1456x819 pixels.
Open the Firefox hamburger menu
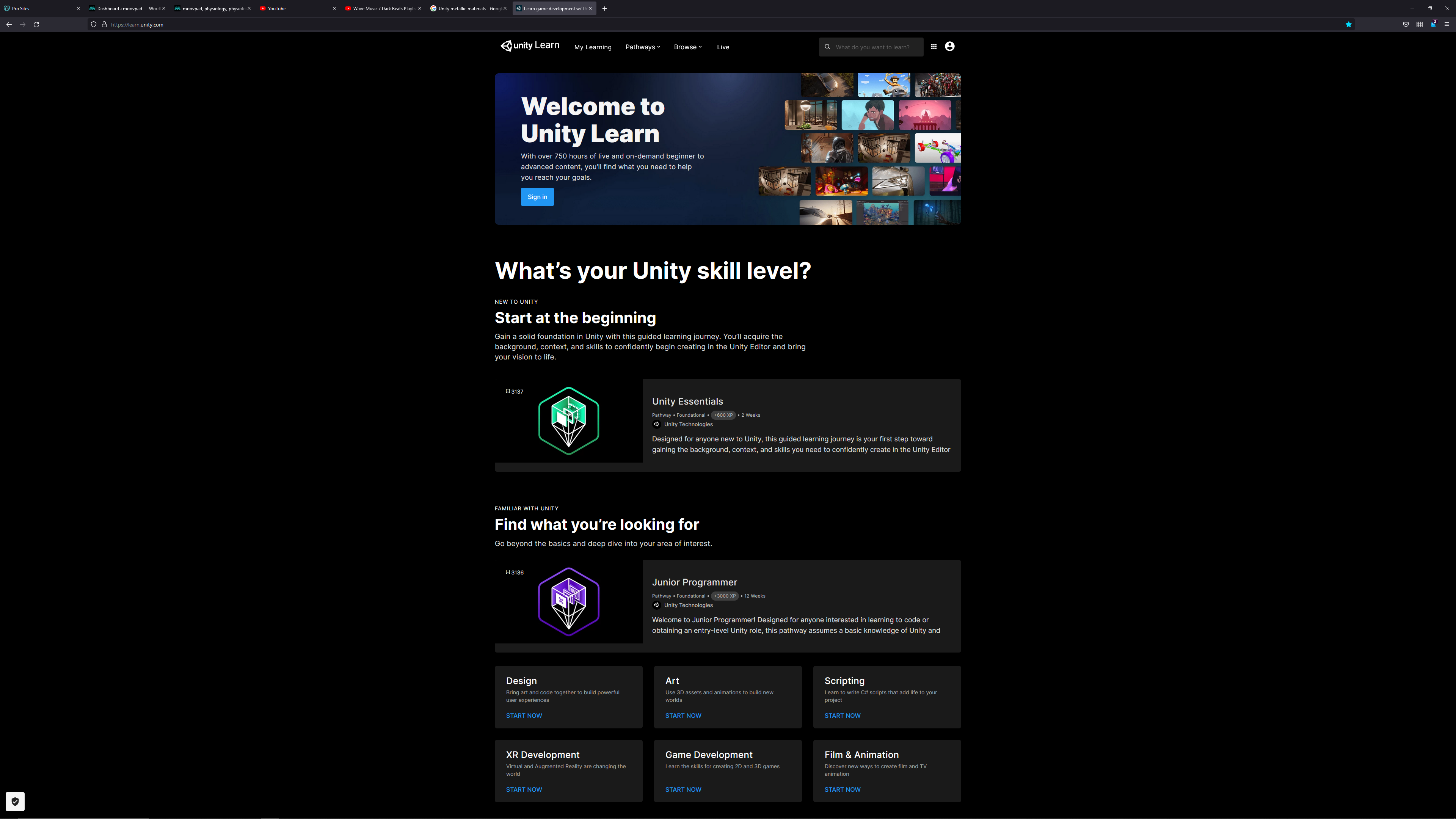click(x=1447, y=24)
